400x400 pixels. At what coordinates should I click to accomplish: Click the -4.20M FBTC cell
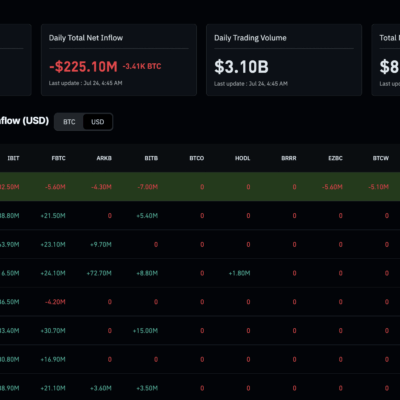(x=55, y=302)
